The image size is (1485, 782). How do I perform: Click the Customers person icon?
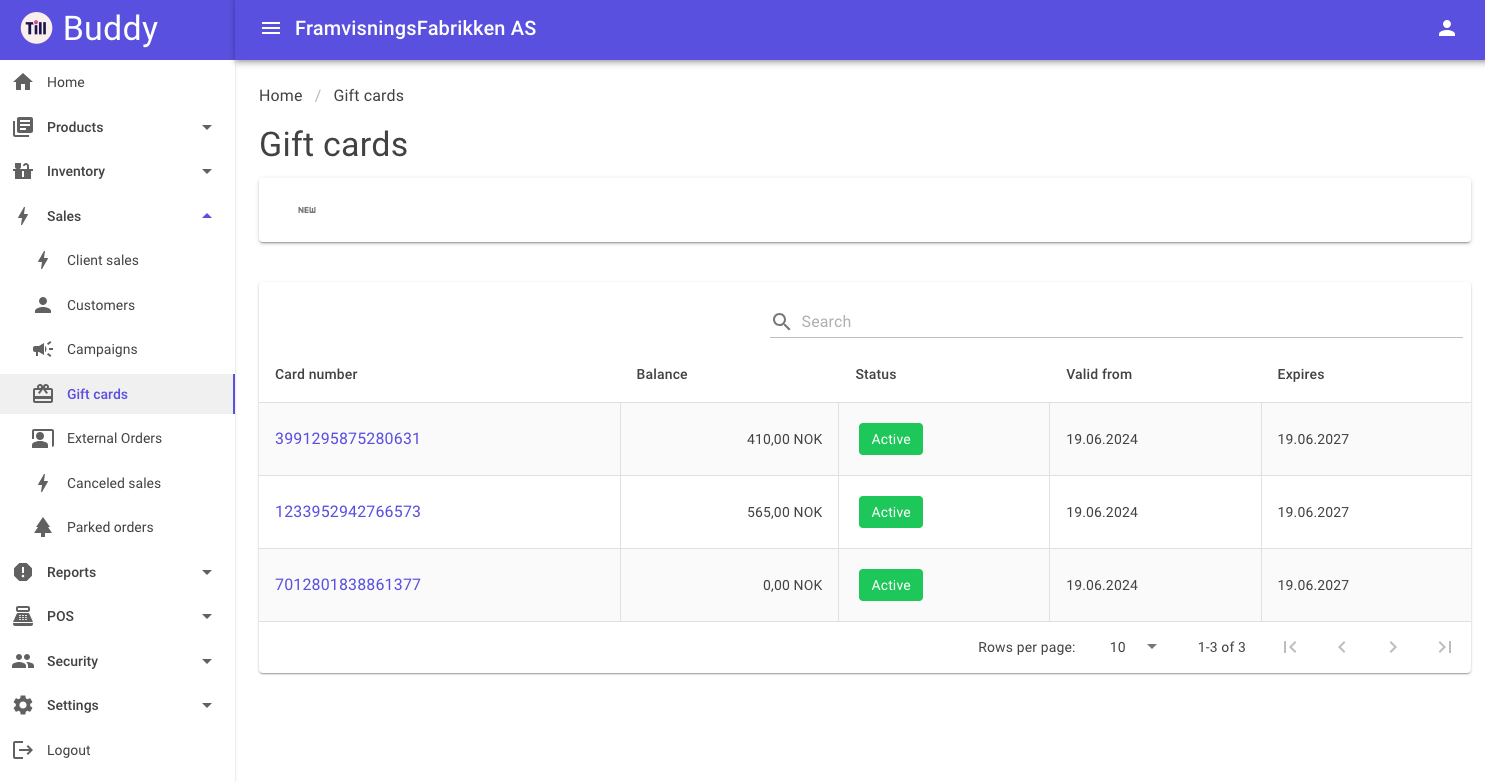(x=43, y=305)
